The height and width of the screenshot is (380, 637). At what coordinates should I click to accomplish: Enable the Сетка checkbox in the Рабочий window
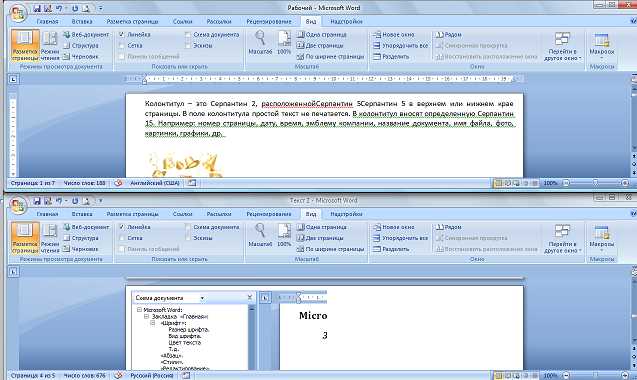click(122, 46)
